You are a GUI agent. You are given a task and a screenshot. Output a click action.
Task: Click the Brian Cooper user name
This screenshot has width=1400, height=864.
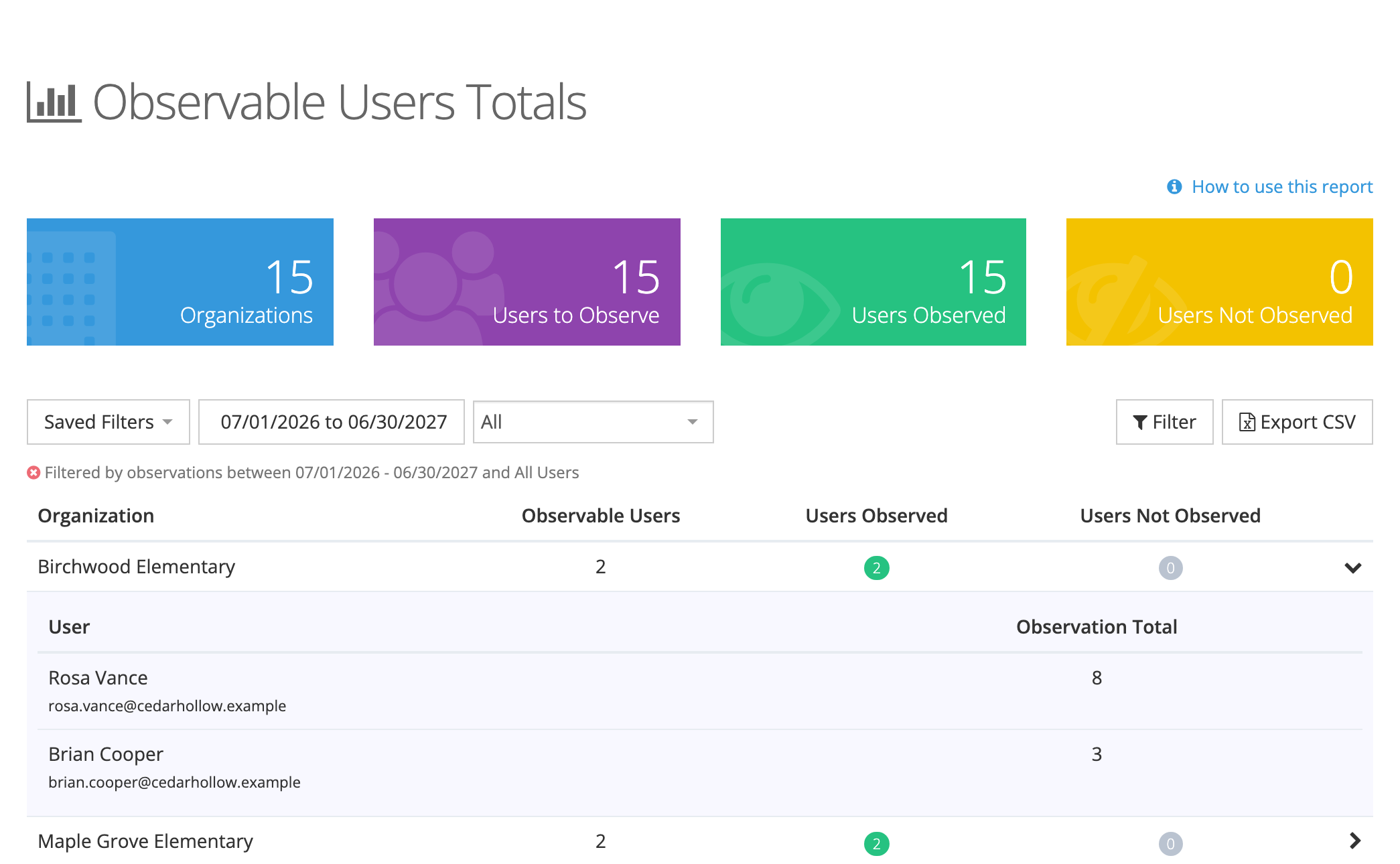coord(106,754)
